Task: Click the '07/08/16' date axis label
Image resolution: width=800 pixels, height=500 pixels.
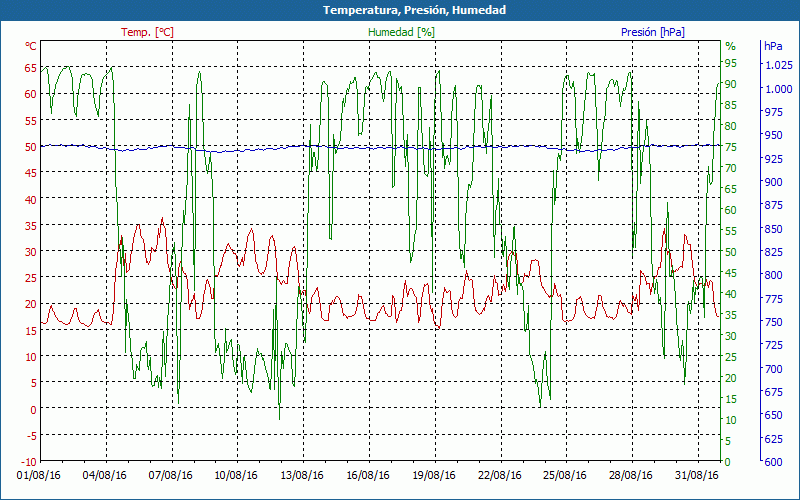Action: [x=170, y=476]
